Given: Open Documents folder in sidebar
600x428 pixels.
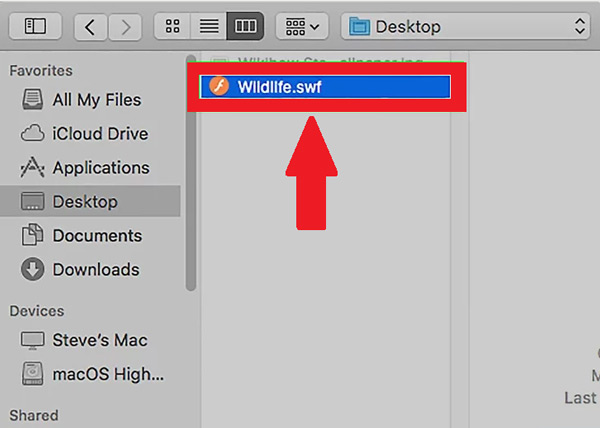Looking at the screenshot, I should click(x=97, y=236).
